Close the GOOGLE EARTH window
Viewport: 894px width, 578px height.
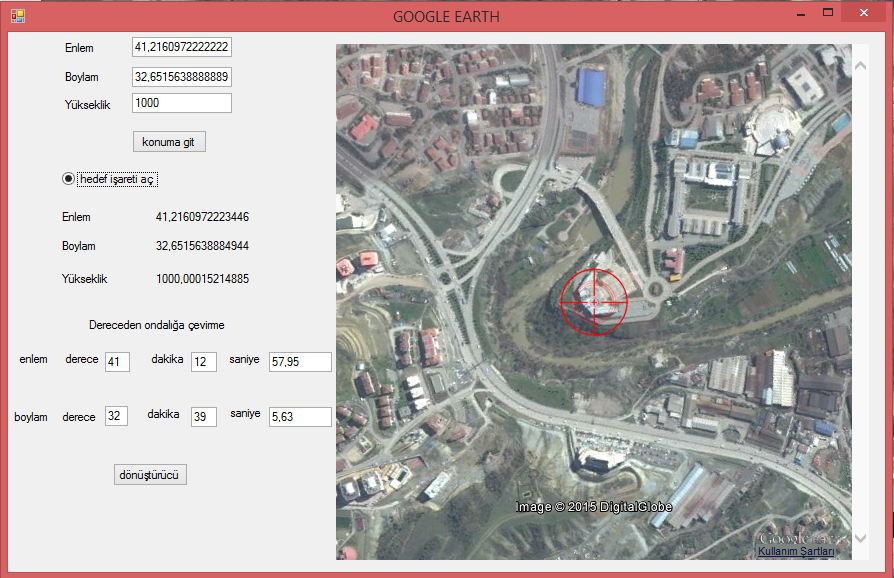(x=864, y=13)
